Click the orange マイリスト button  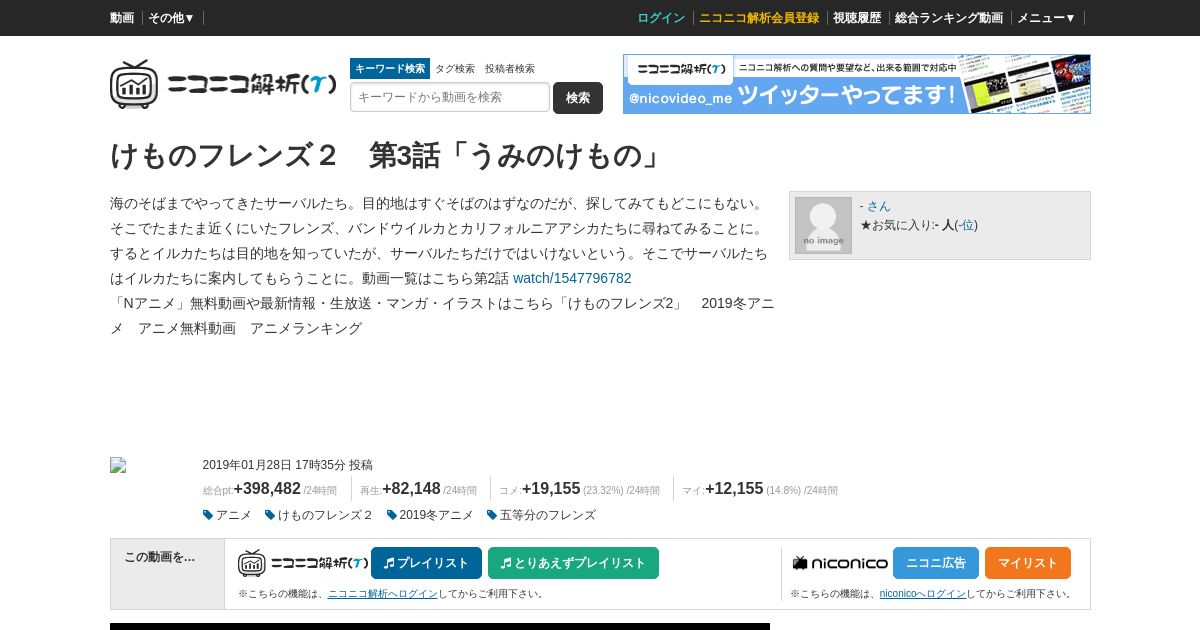pos(1028,563)
